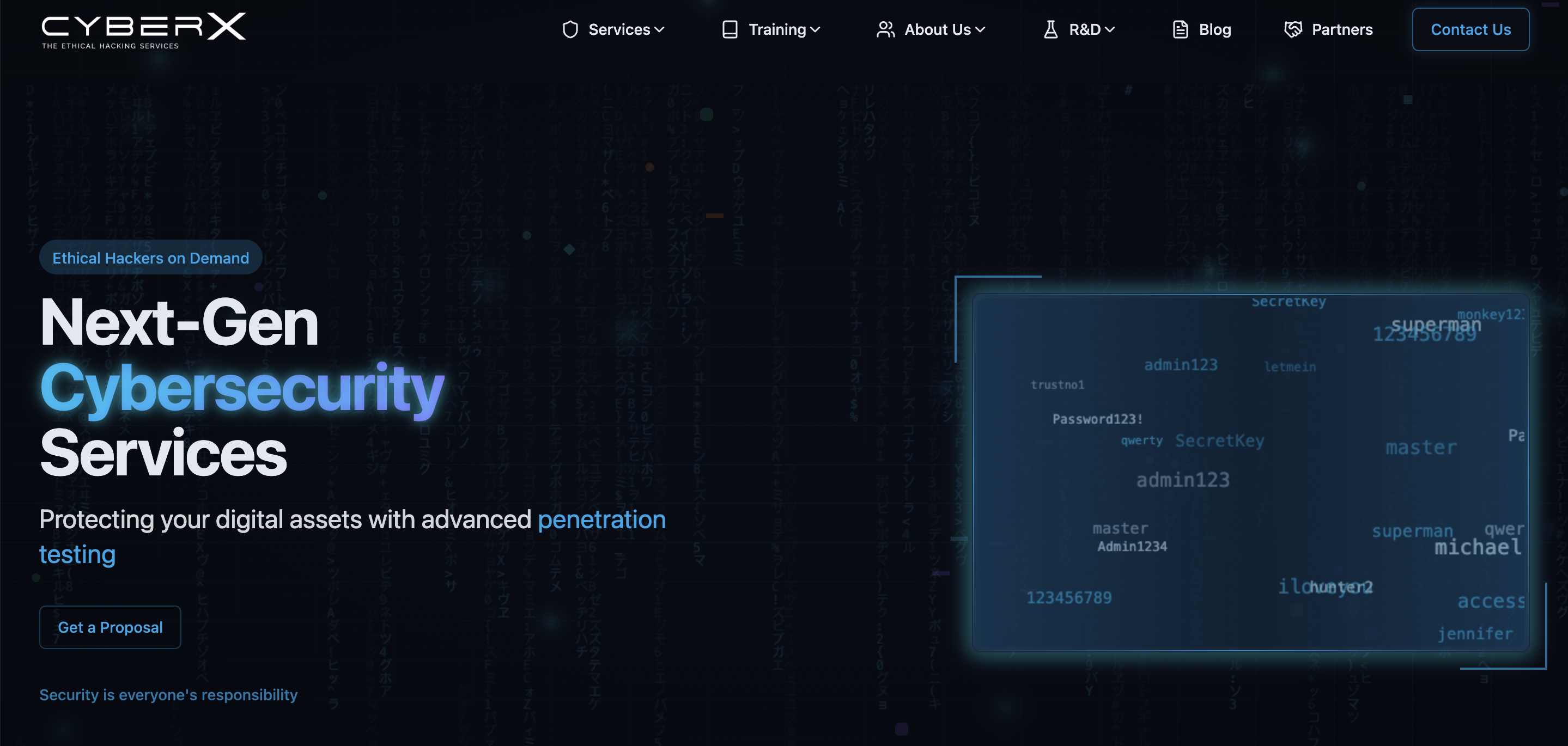Click the penetration testing highlighted text
1568x746 pixels.
tap(601, 519)
